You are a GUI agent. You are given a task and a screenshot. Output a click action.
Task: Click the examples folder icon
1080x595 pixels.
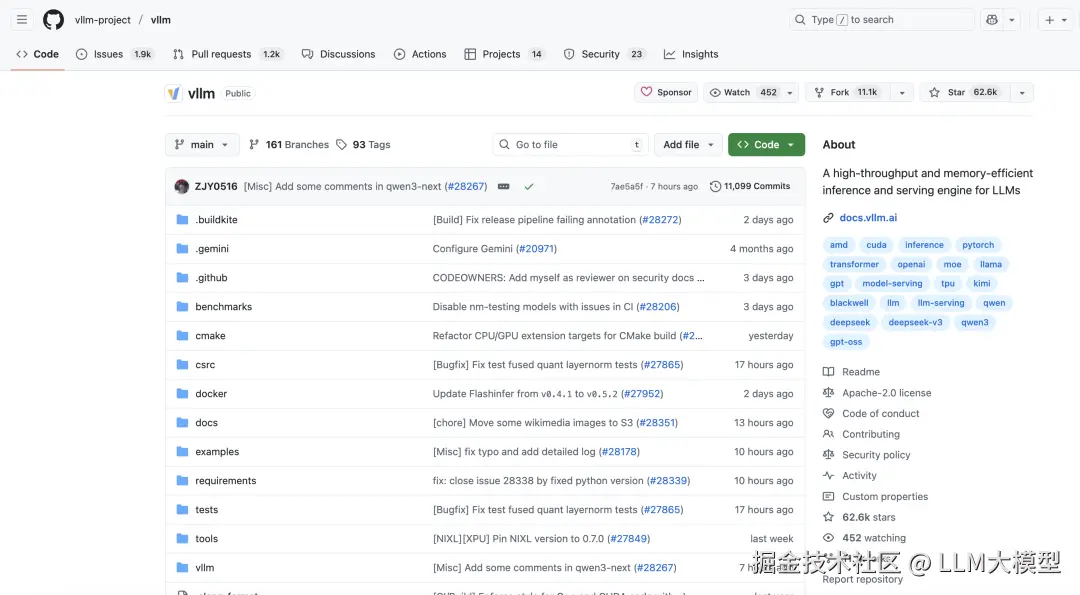tap(182, 452)
